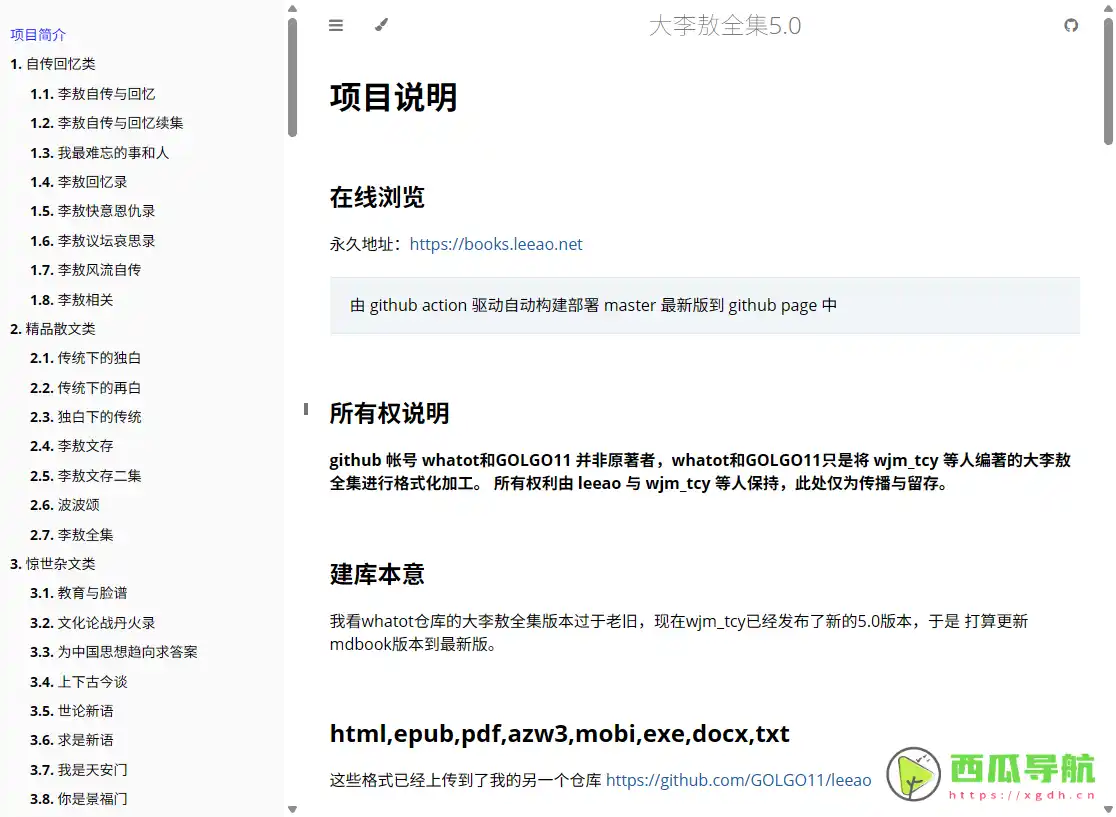Screen dimensions: 1116x817
Task: Select chapter 3.7 我是天安门
Action: (80, 769)
